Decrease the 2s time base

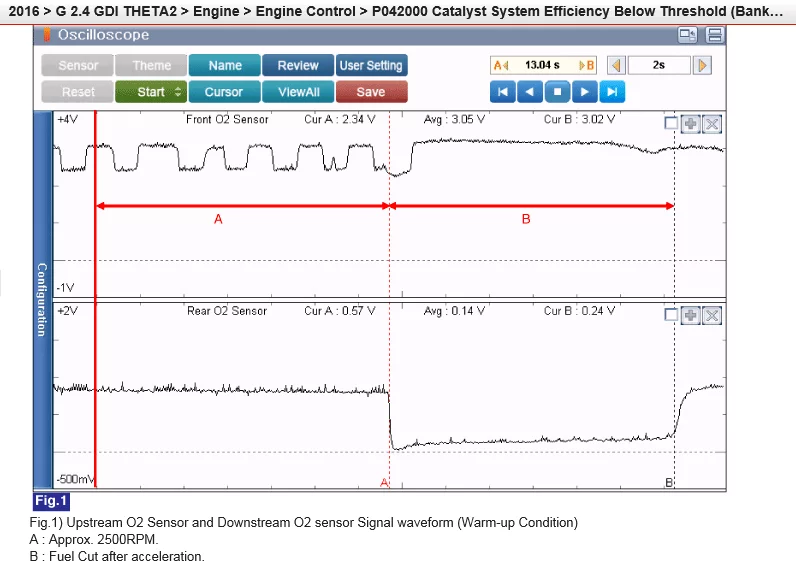[616, 65]
